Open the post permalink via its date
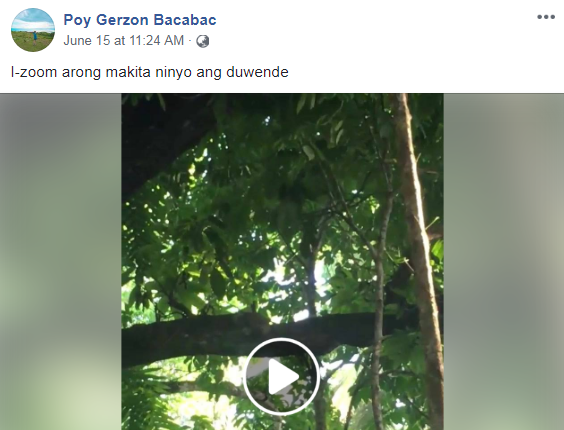 point(124,40)
